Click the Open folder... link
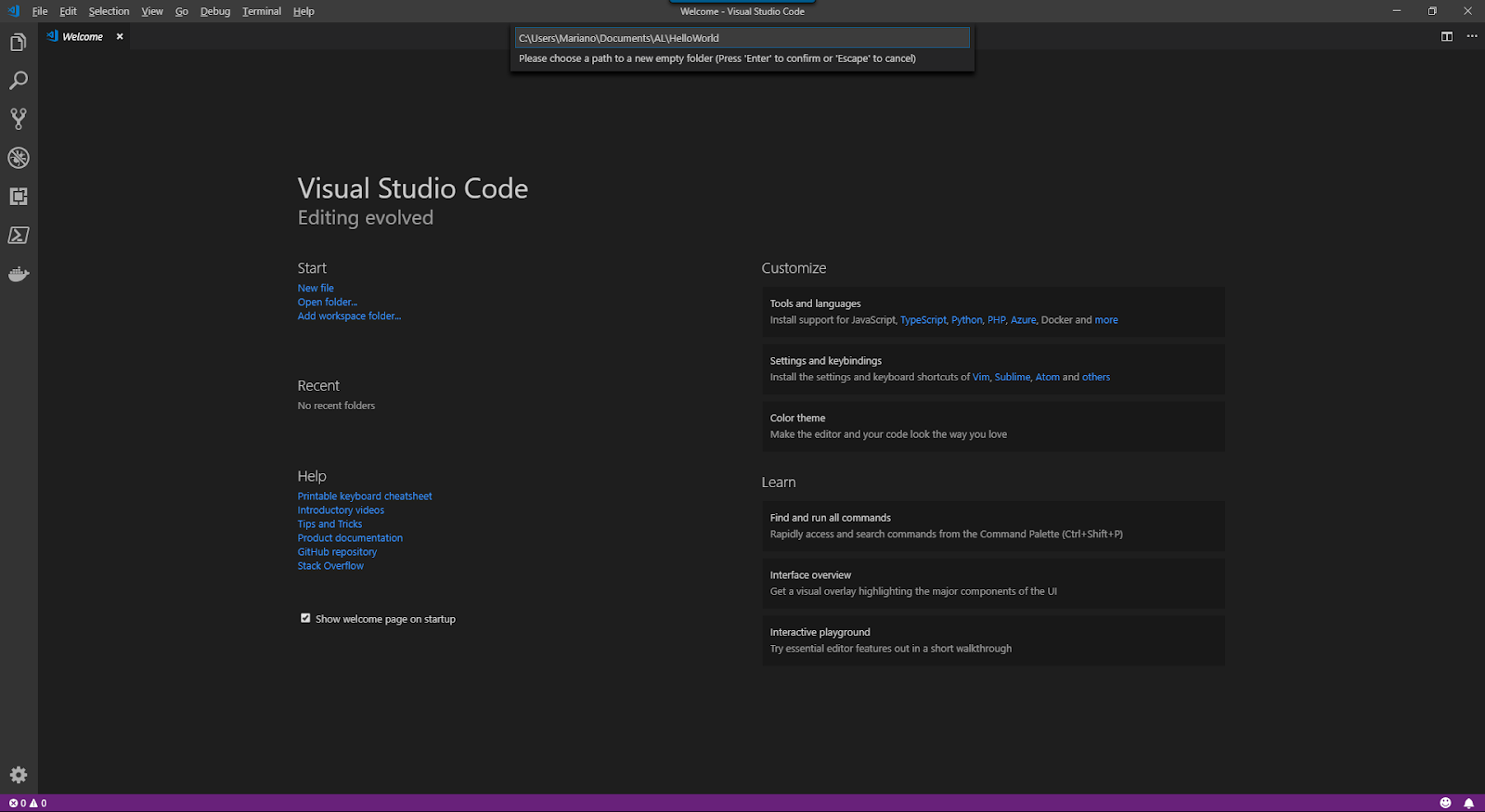 coord(327,303)
